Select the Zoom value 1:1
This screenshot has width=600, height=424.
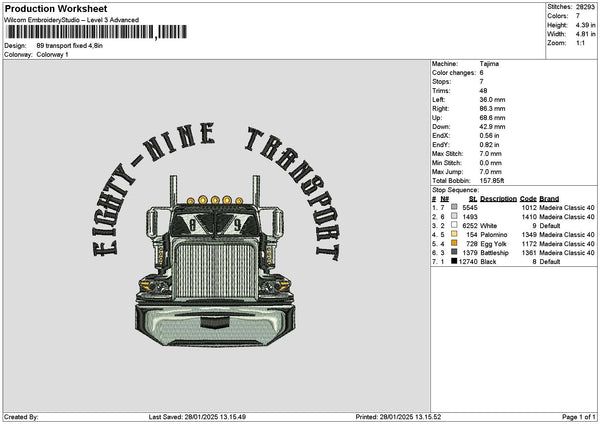tap(580, 43)
